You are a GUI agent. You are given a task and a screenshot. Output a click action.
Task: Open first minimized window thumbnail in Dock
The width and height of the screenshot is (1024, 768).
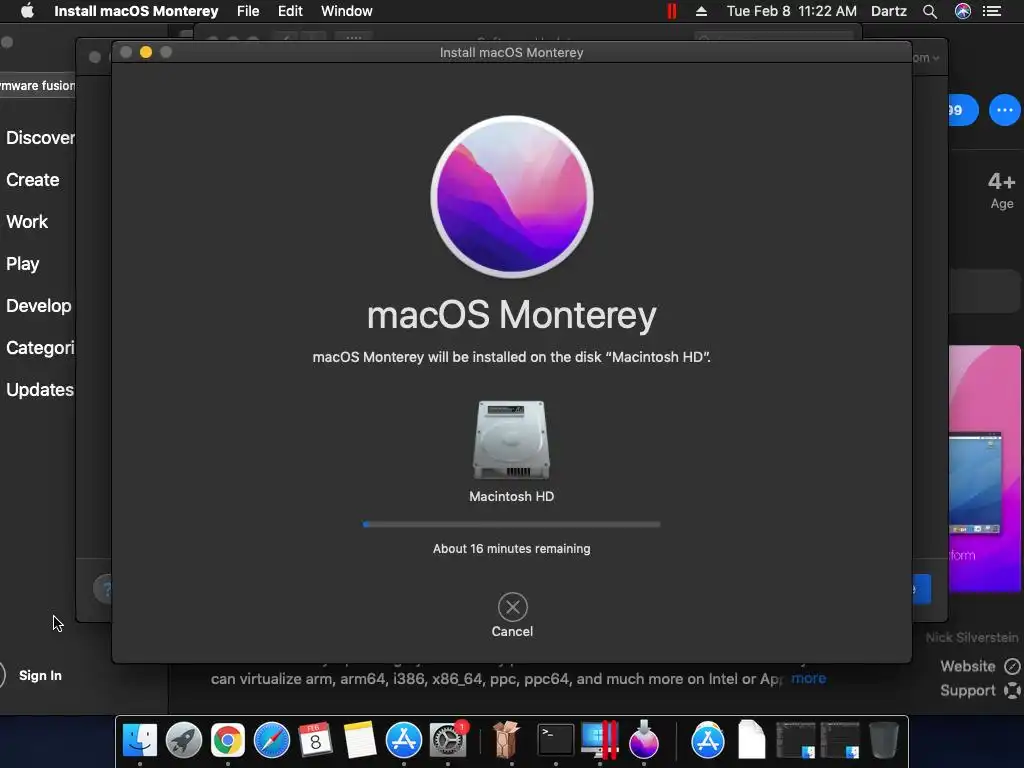coord(795,740)
